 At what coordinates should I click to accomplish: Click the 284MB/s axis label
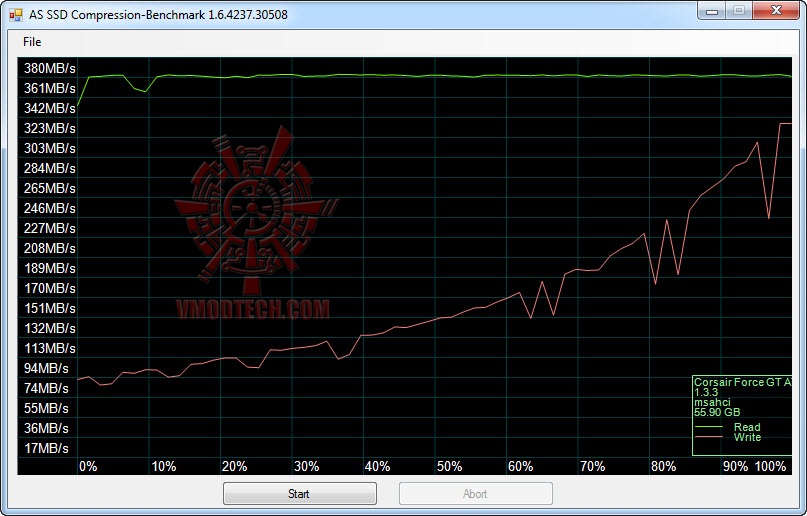click(49, 169)
